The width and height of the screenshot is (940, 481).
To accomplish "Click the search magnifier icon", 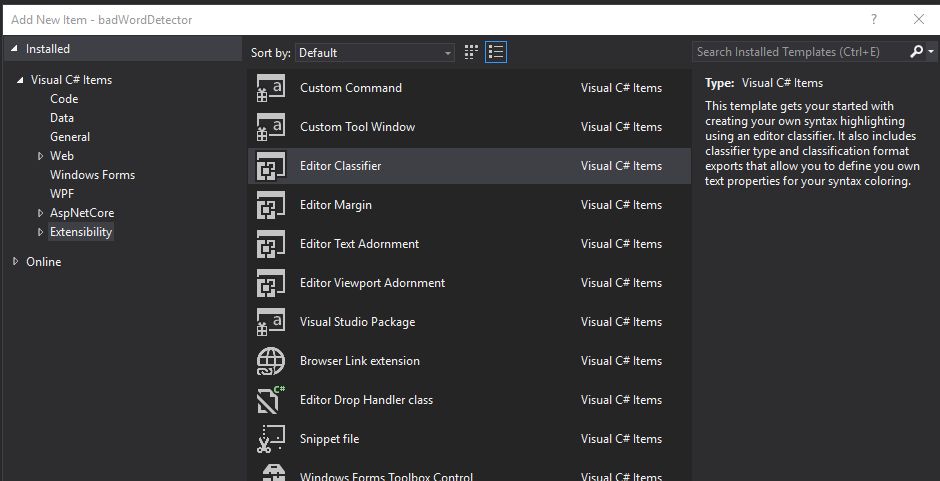I will click(916, 52).
